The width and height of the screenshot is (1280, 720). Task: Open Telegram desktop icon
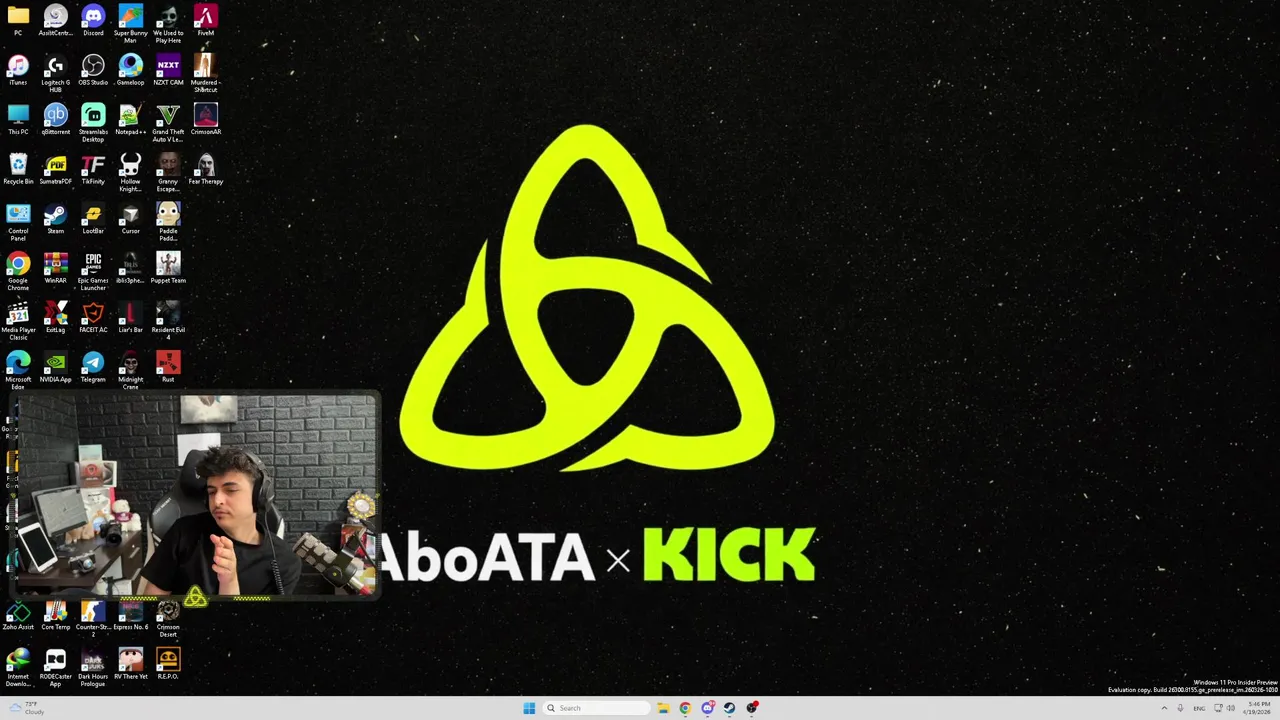coord(93,367)
